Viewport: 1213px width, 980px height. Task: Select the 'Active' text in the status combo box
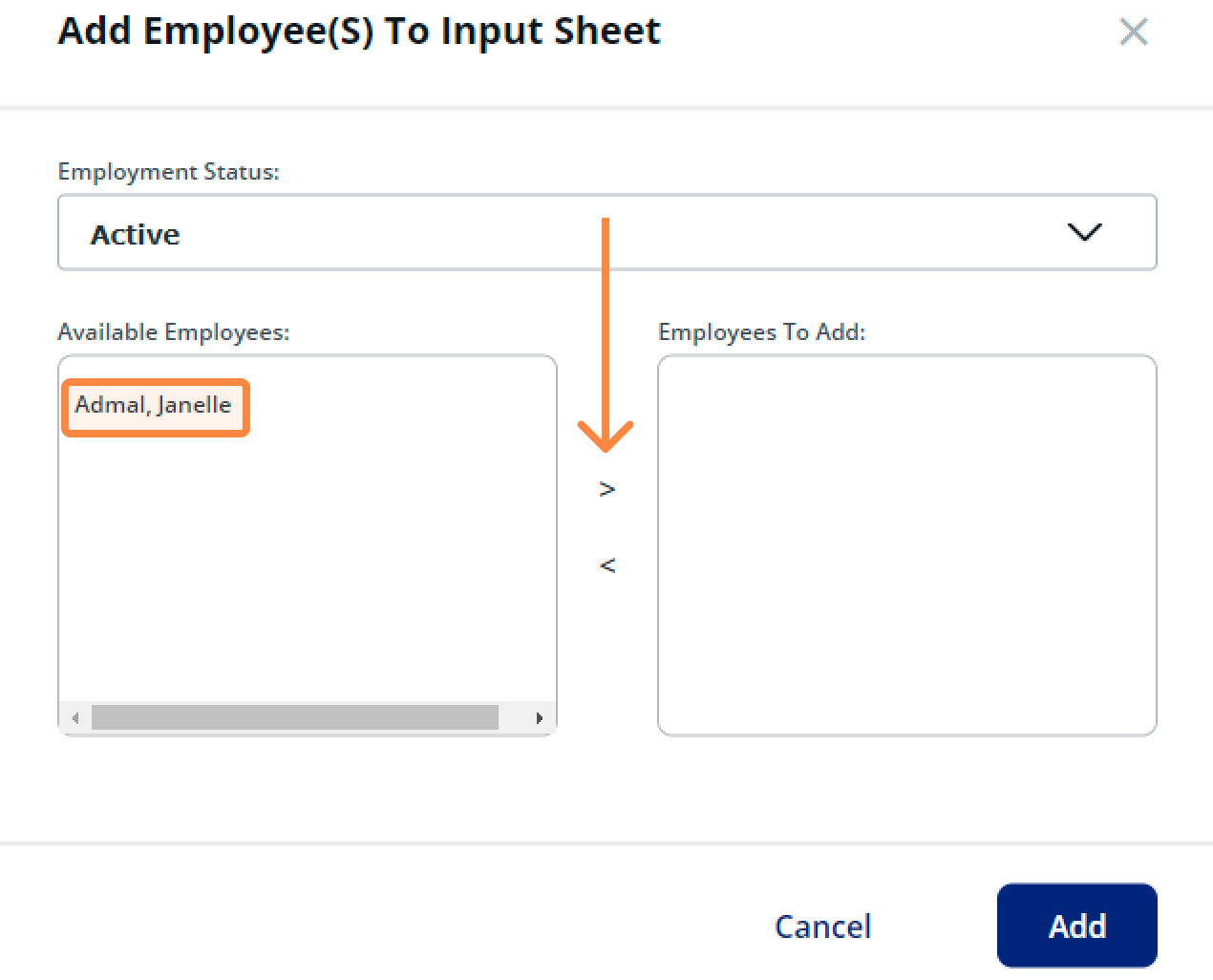[x=135, y=235]
